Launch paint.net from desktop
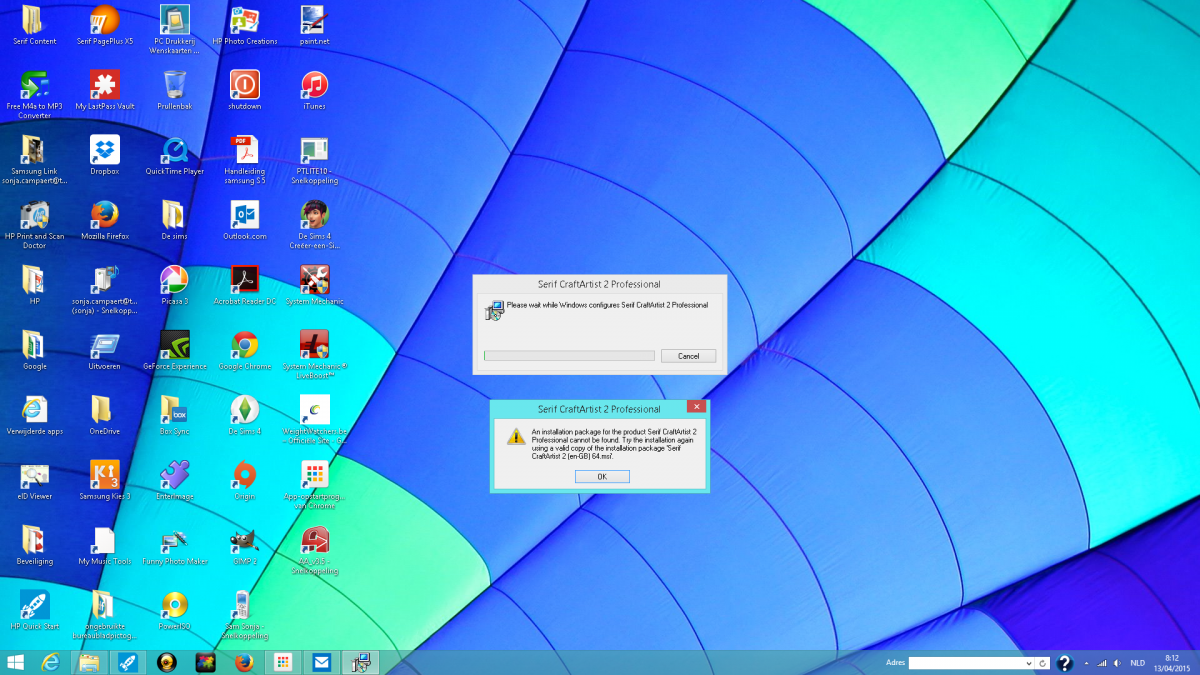 click(314, 26)
